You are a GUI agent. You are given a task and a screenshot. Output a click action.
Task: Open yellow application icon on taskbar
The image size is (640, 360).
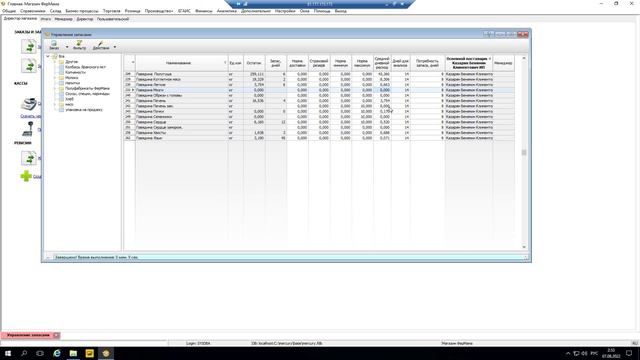tap(89, 353)
